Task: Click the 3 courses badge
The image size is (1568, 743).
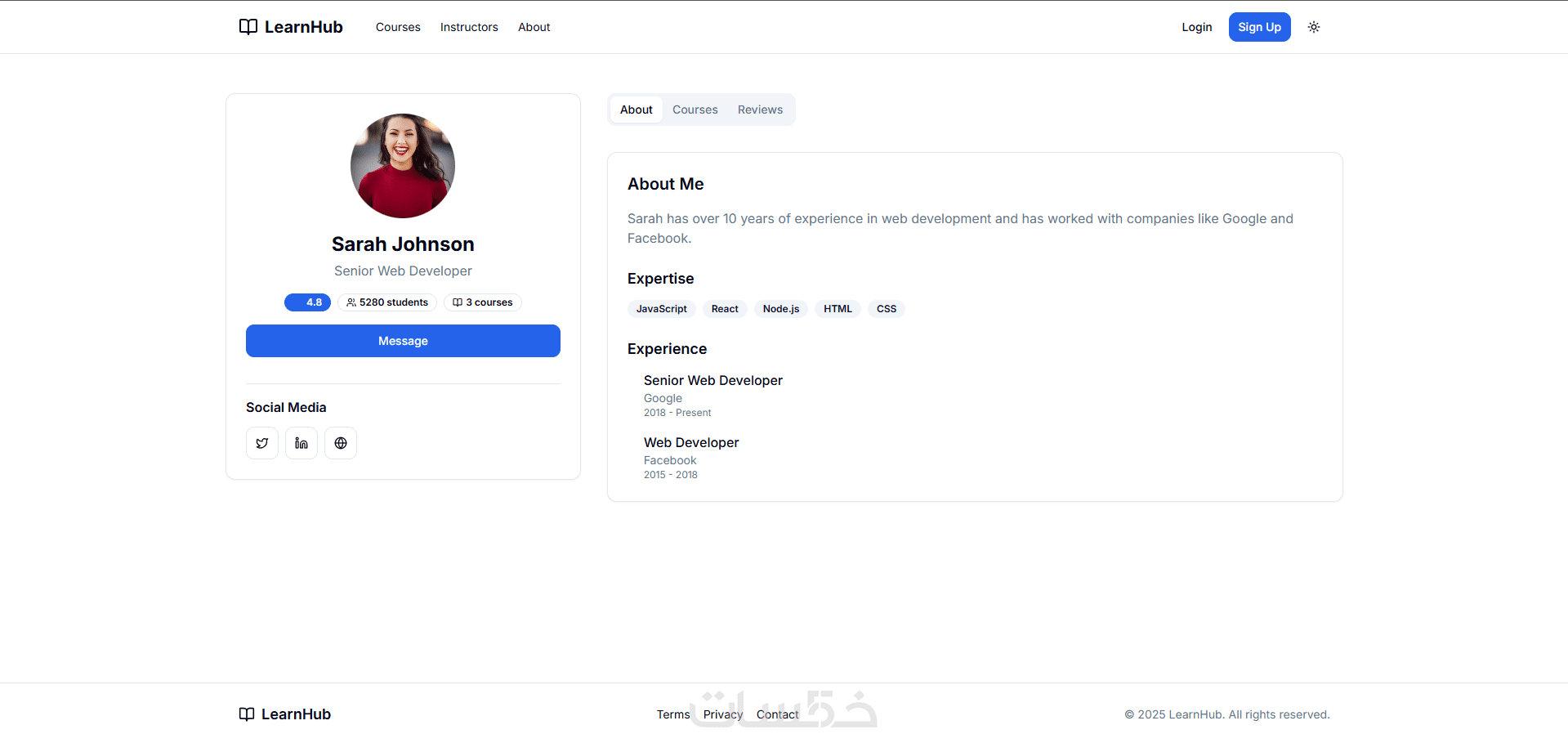Action: (483, 302)
